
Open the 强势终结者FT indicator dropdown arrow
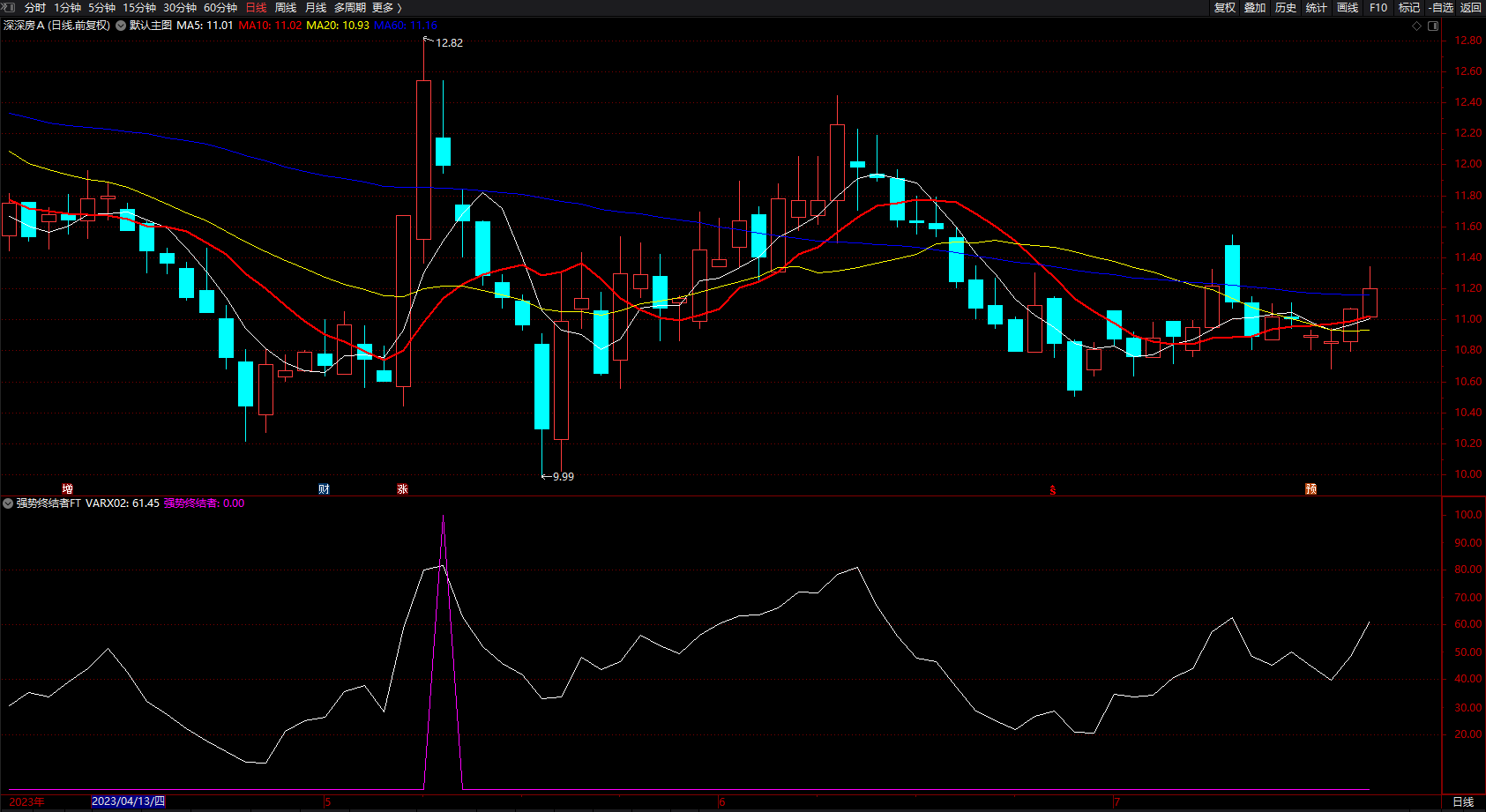(x=8, y=503)
